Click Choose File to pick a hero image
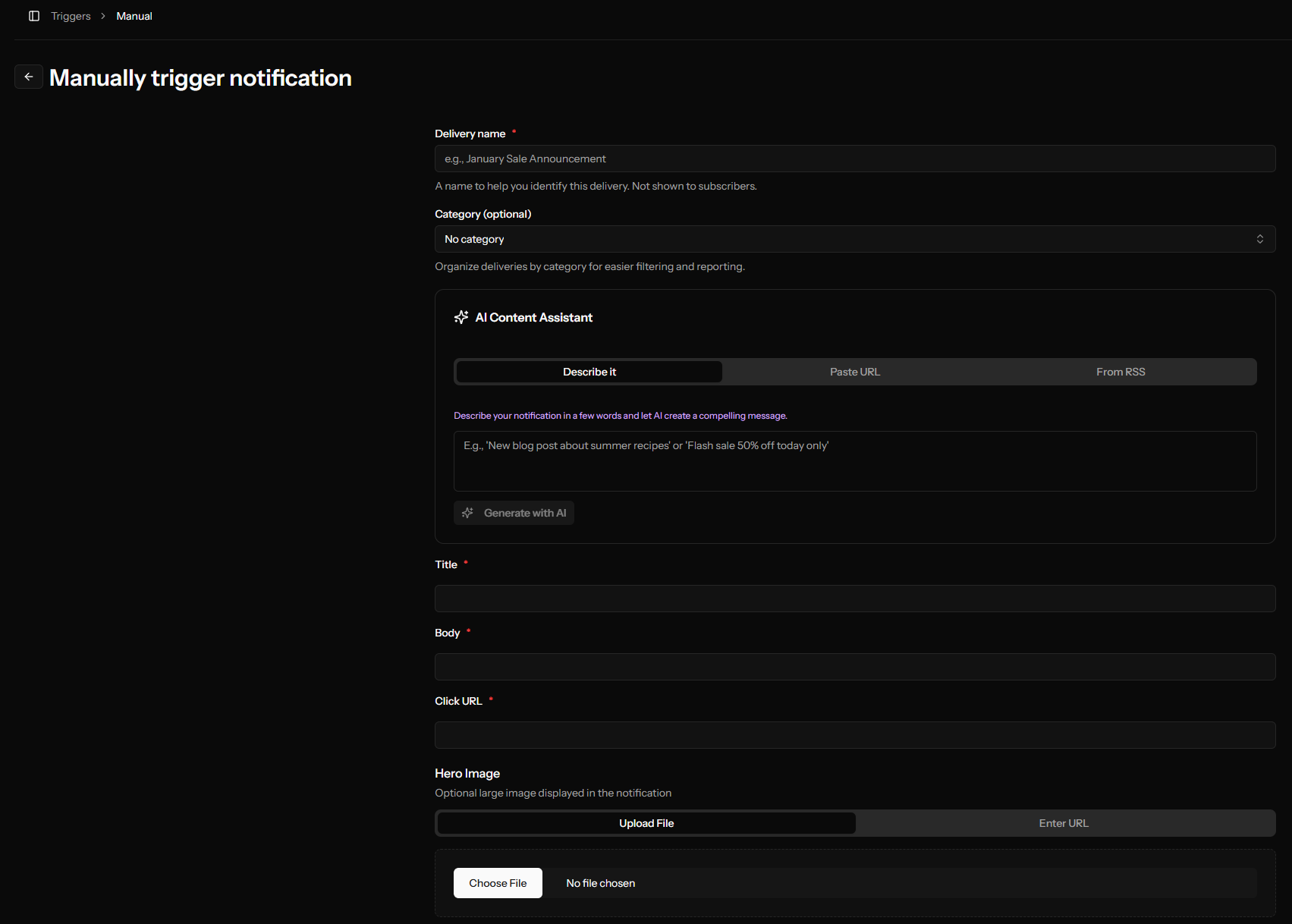Image resolution: width=1292 pixels, height=924 pixels. click(x=498, y=882)
